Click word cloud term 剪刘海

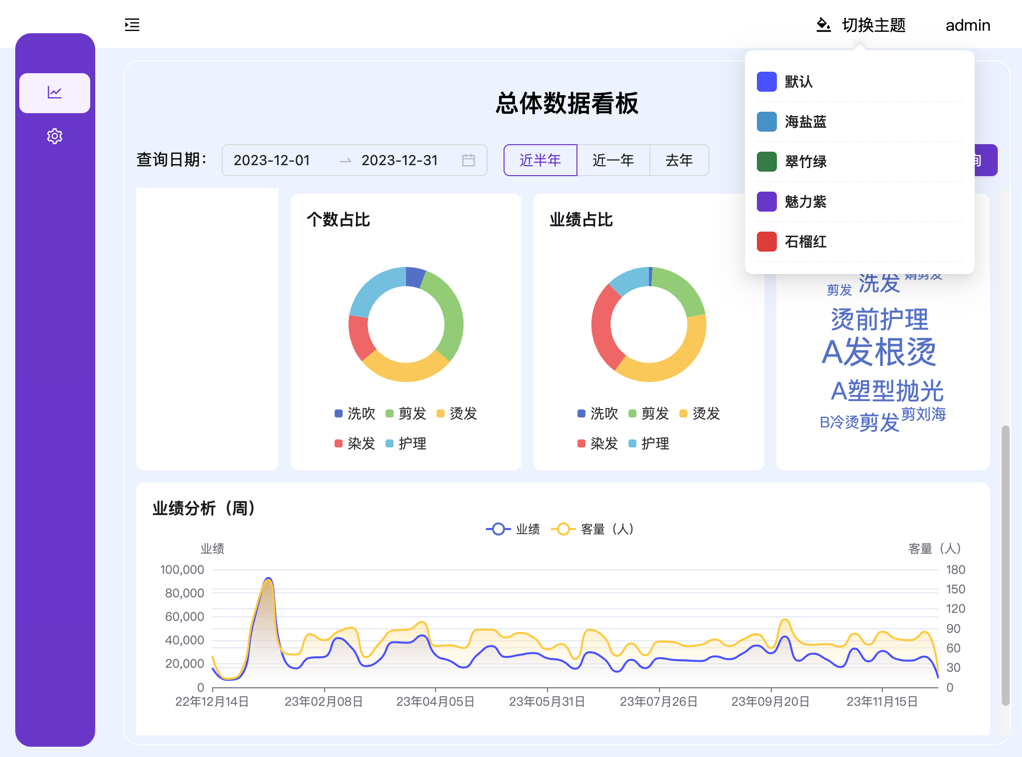point(924,414)
